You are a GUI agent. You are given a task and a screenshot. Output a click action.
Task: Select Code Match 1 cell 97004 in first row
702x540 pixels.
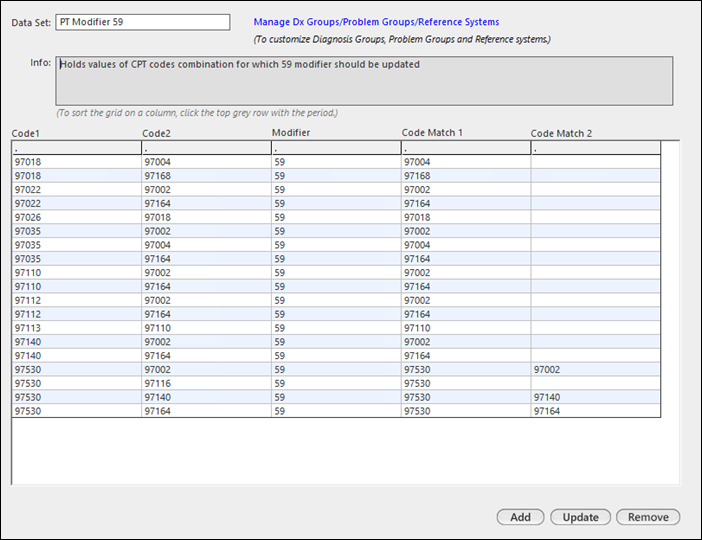point(466,162)
